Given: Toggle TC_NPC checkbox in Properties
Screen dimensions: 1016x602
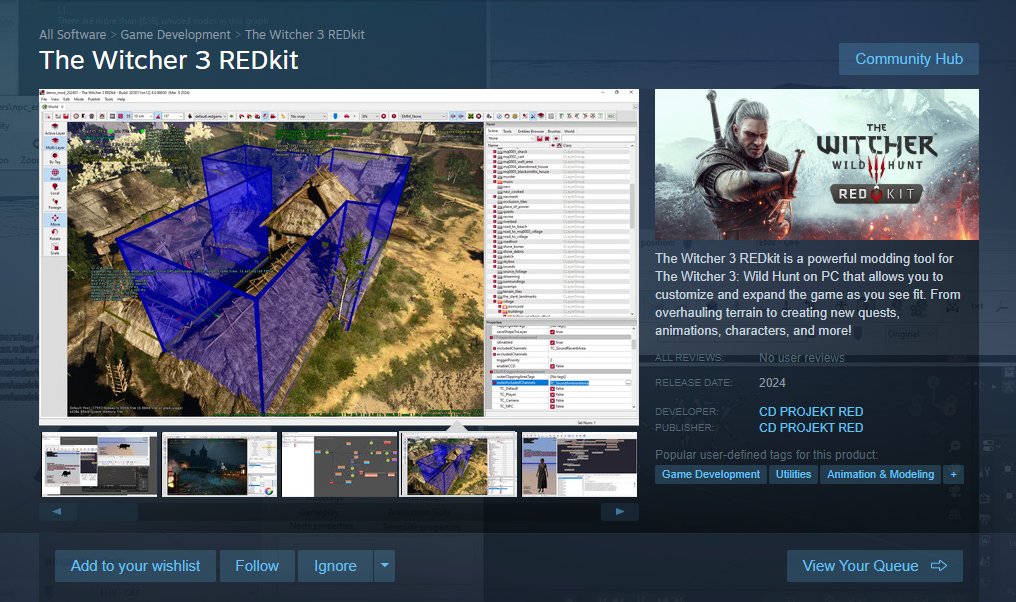Looking at the screenshot, I should [553, 406].
